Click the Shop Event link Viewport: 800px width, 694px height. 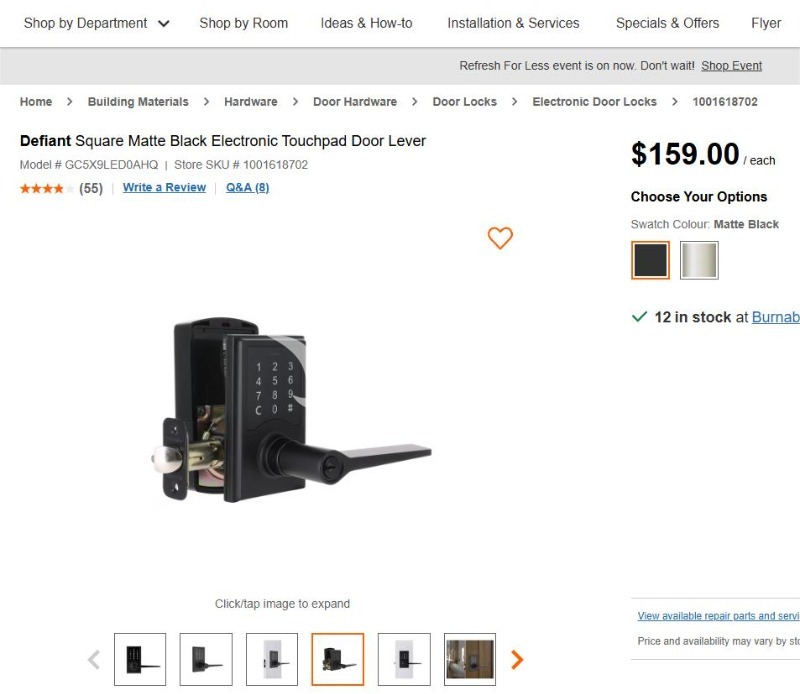[731, 66]
